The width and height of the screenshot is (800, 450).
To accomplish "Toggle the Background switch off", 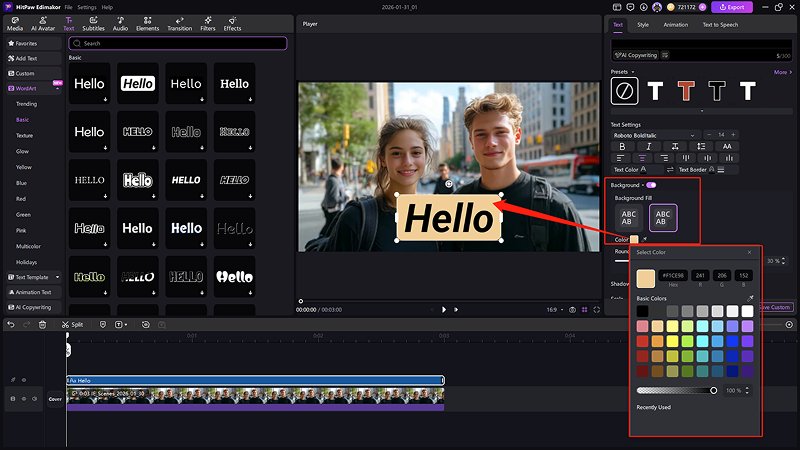I will tap(651, 185).
